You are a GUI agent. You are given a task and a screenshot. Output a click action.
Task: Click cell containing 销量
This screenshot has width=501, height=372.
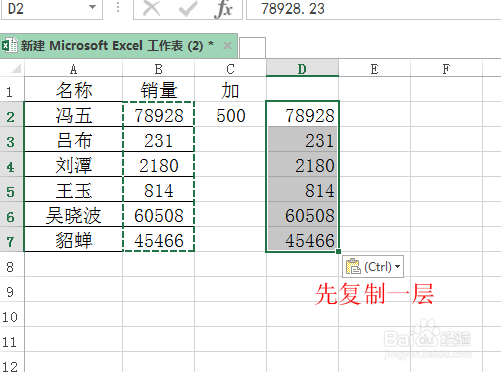pos(159,89)
